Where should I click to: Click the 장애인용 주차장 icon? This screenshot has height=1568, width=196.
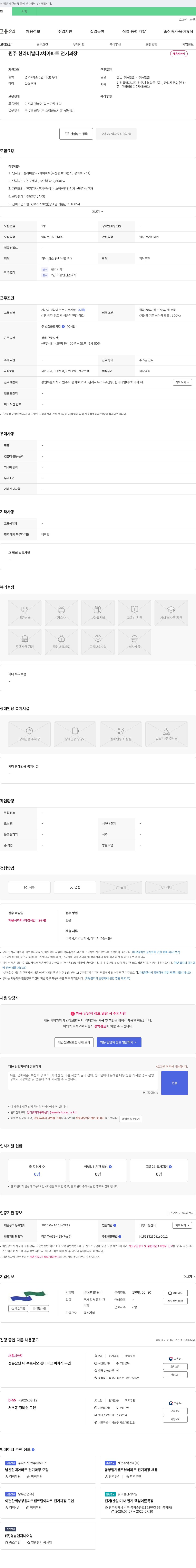[29, 734]
